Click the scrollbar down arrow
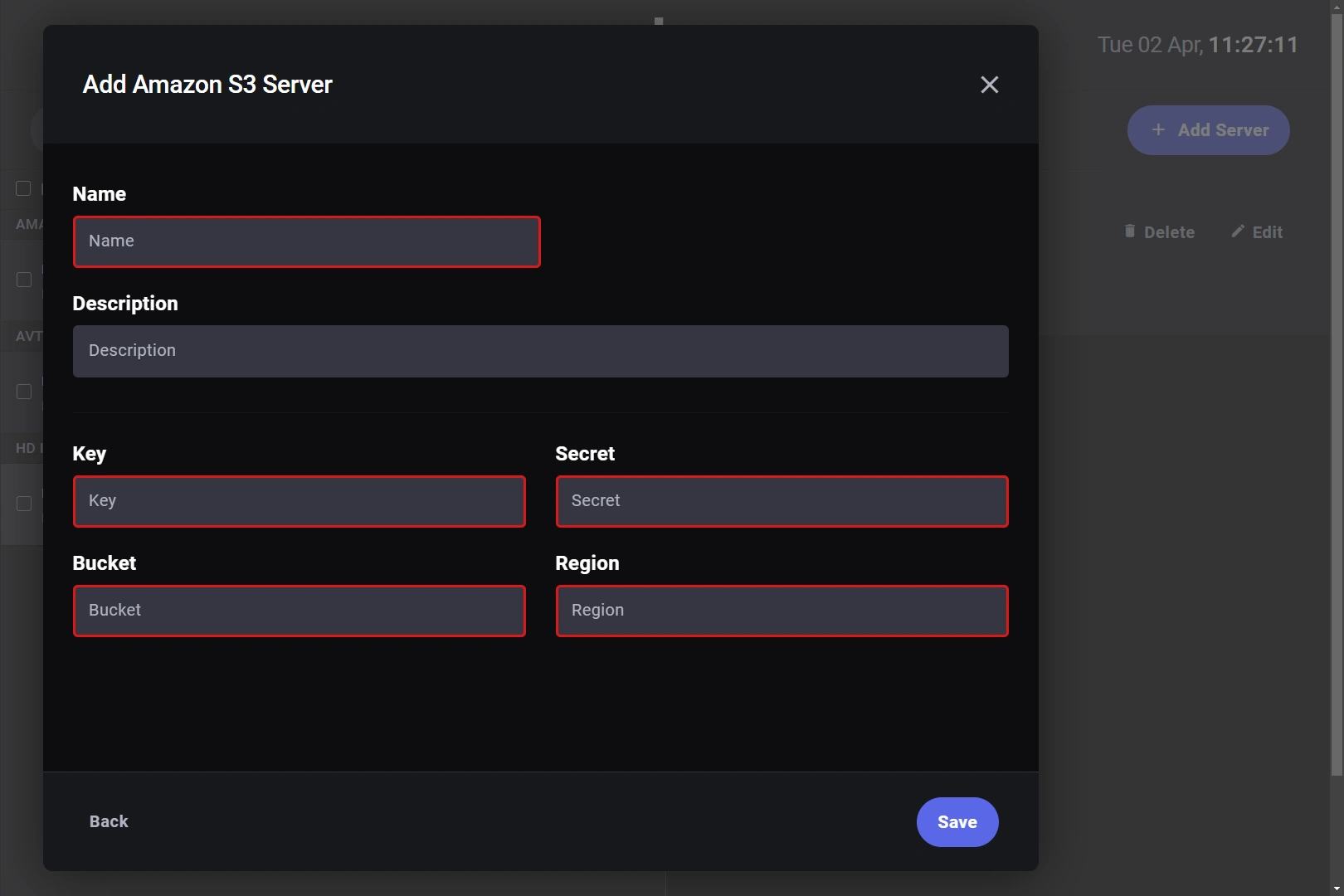 coord(1337,889)
